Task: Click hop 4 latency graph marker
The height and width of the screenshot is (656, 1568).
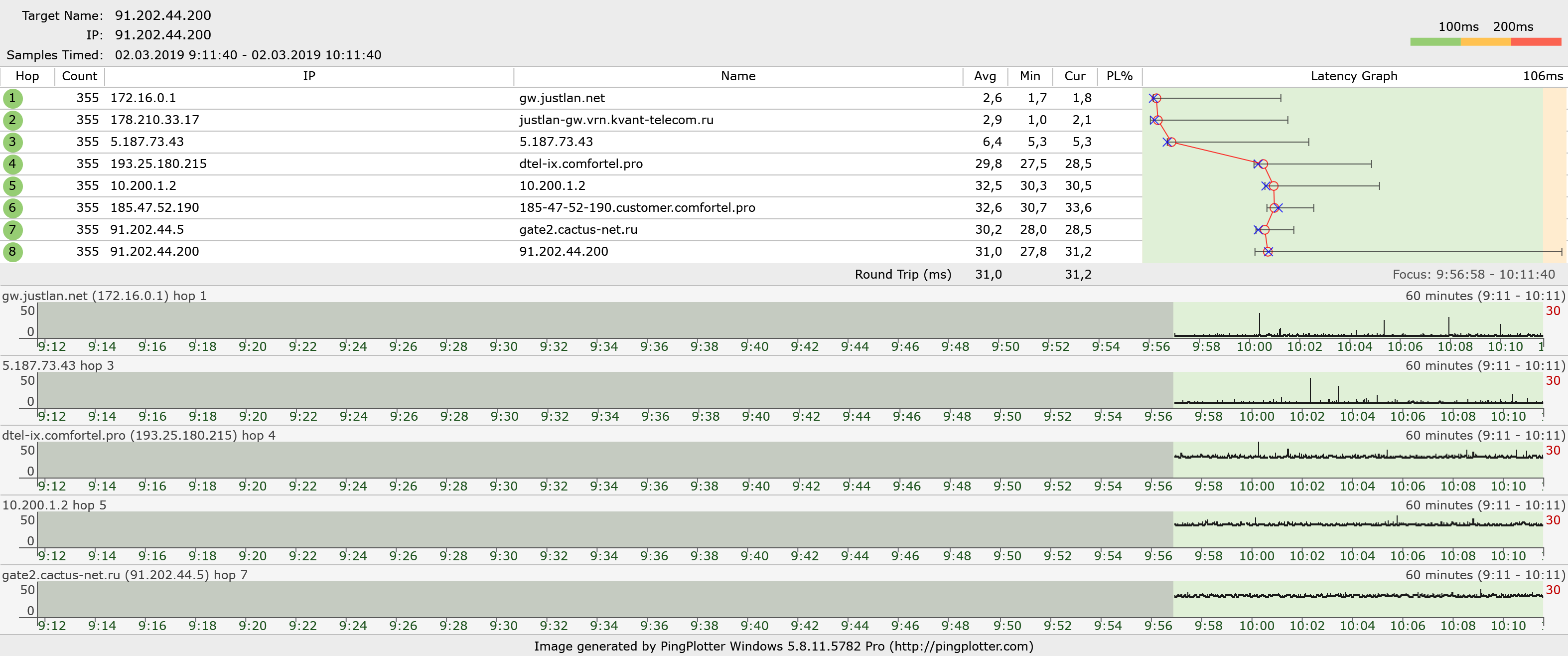Action: 1263,164
